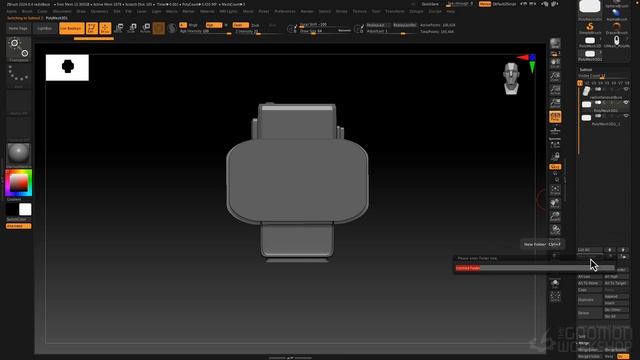Adjust the Rgb Intensity slider
The height and width of the screenshot is (360, 640).
pyautogui.click(x=206, y=31)
